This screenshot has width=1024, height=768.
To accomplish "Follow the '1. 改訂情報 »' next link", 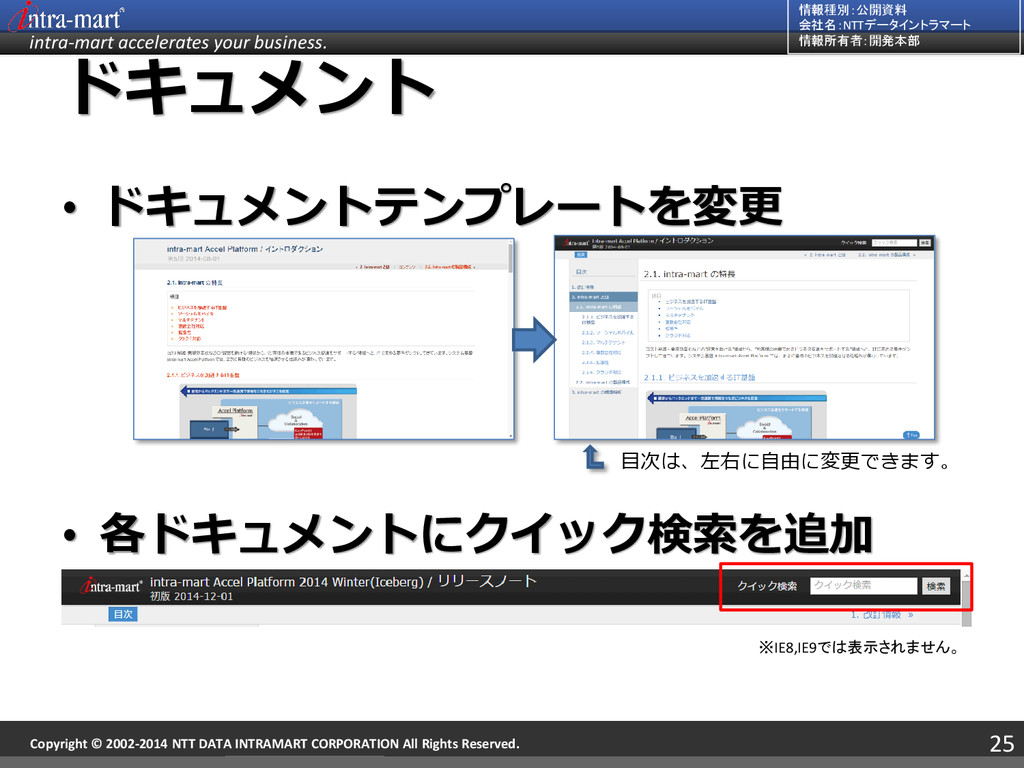I will click(x=882, y=615).
